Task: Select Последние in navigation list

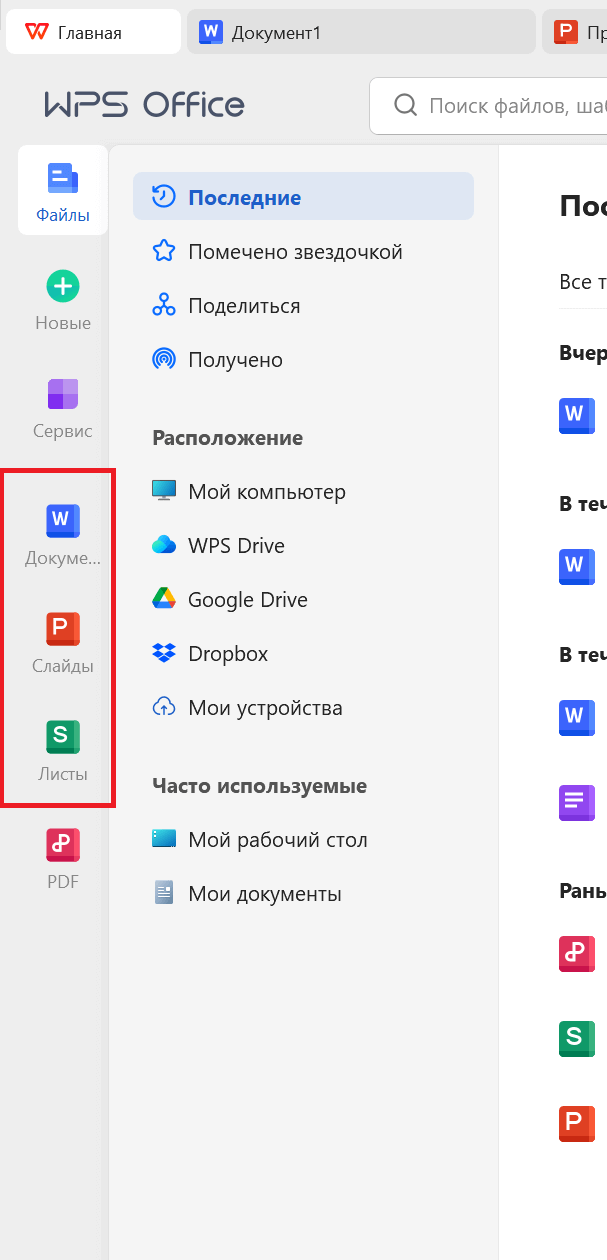Action: (x=303, y=197)
